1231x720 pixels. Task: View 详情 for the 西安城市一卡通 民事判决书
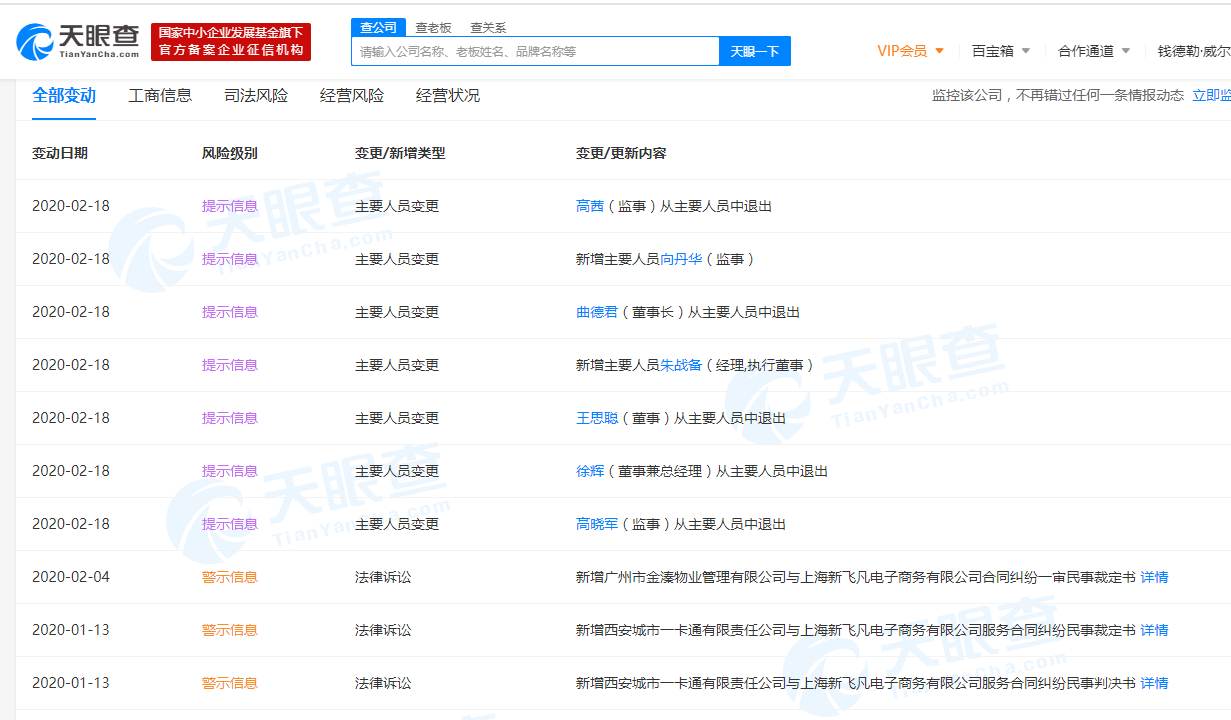(1154, 683)
